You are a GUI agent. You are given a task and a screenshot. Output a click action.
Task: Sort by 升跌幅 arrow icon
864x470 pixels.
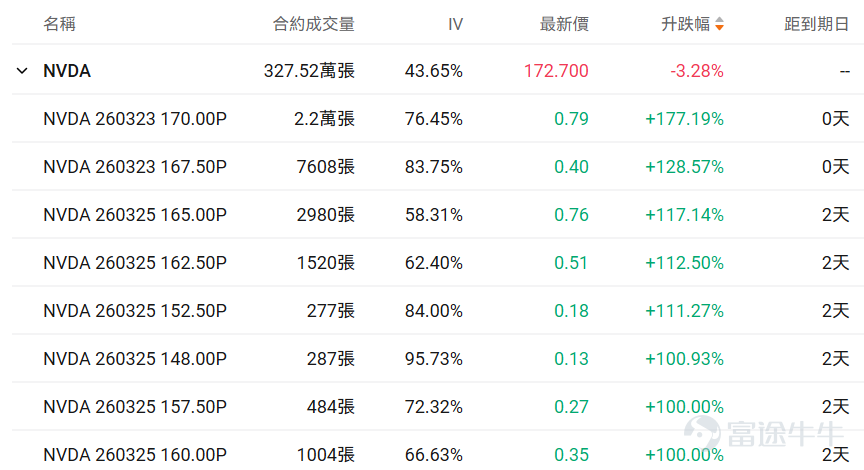point(719,24)
